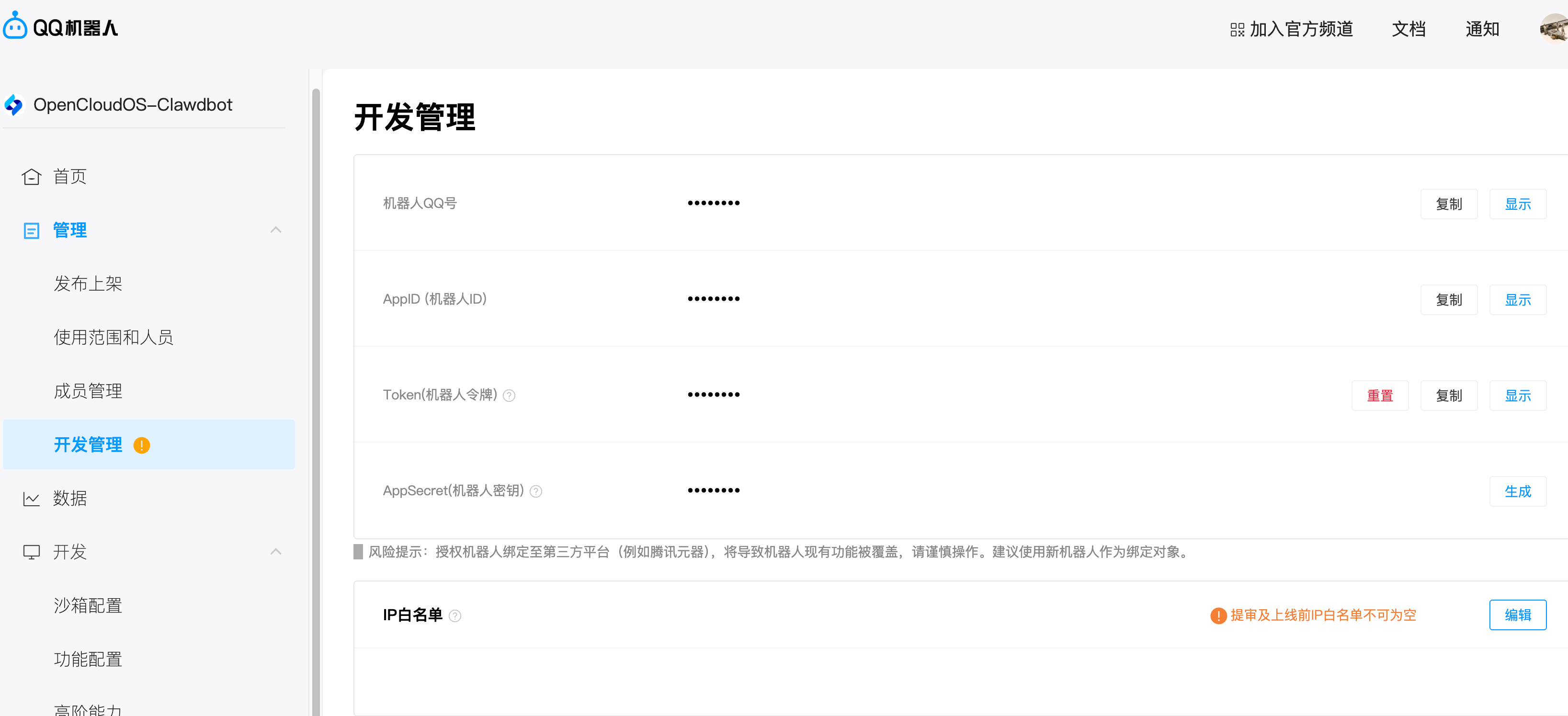
Task: Open 使用范围和人员 in the sidebar
Action: [x=113, y=337]
